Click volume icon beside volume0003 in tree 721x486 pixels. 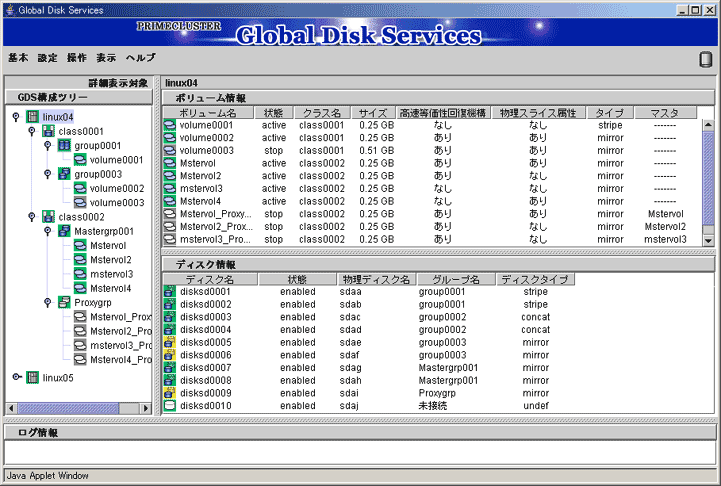pyautogui.click(x=80, y=202)
